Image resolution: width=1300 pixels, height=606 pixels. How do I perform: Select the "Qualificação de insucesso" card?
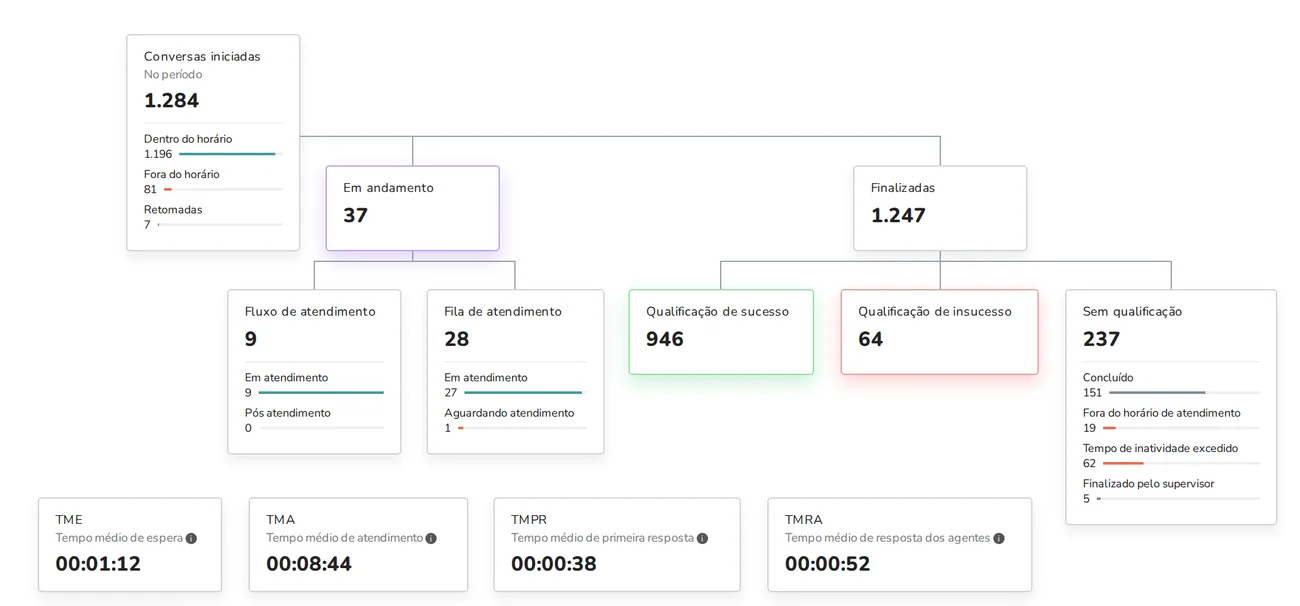[x=940, y=332]
